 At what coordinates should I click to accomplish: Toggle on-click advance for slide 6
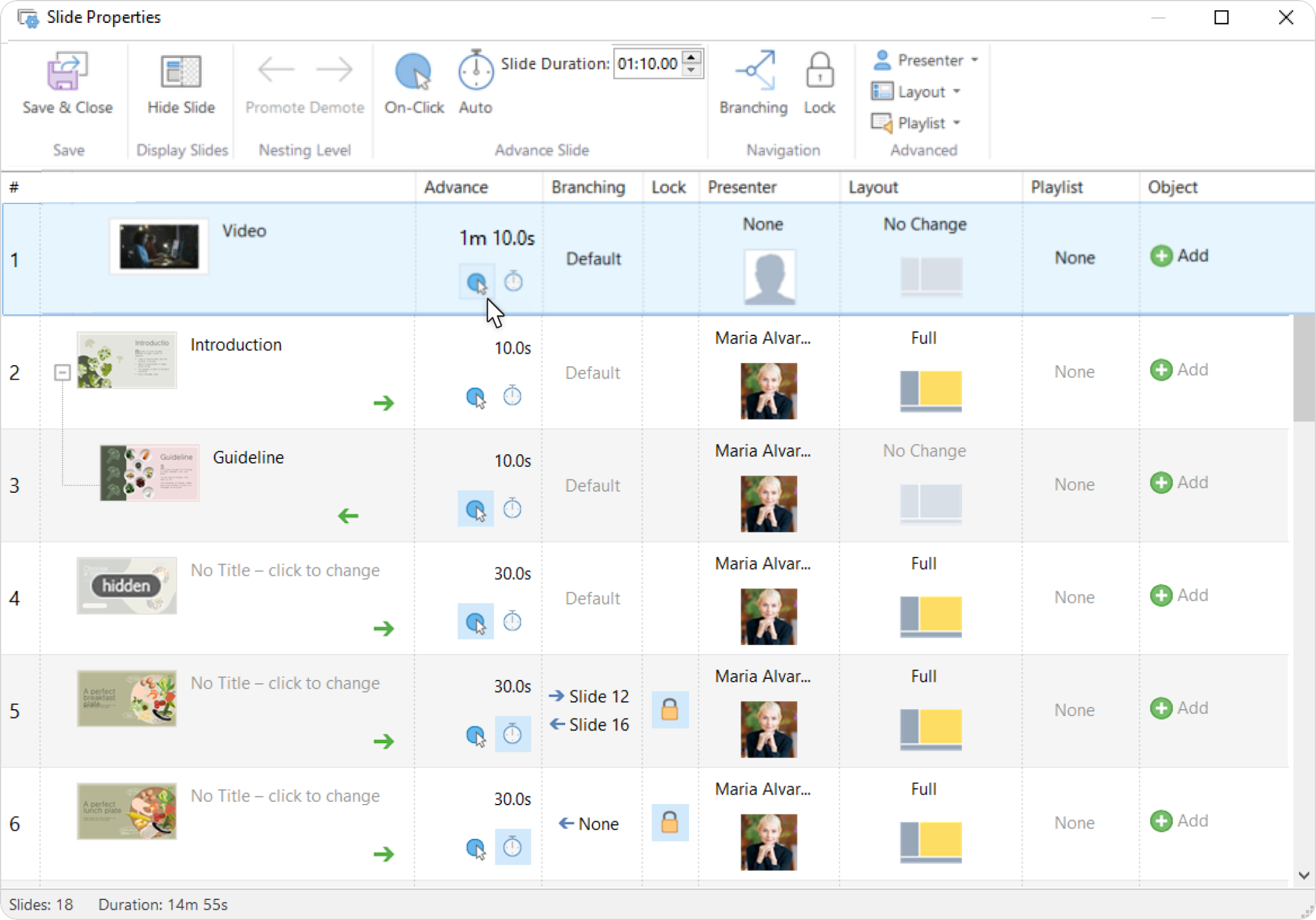click(475, 848)
